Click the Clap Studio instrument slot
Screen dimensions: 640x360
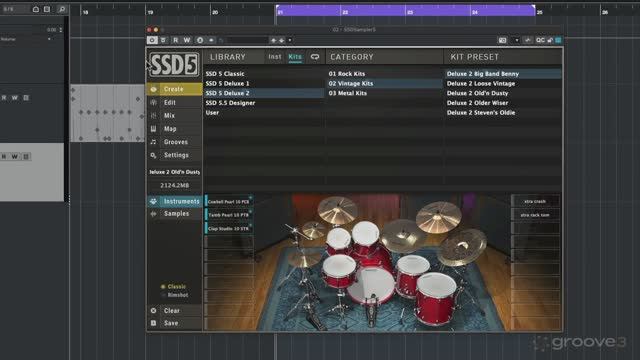(229, 228)
